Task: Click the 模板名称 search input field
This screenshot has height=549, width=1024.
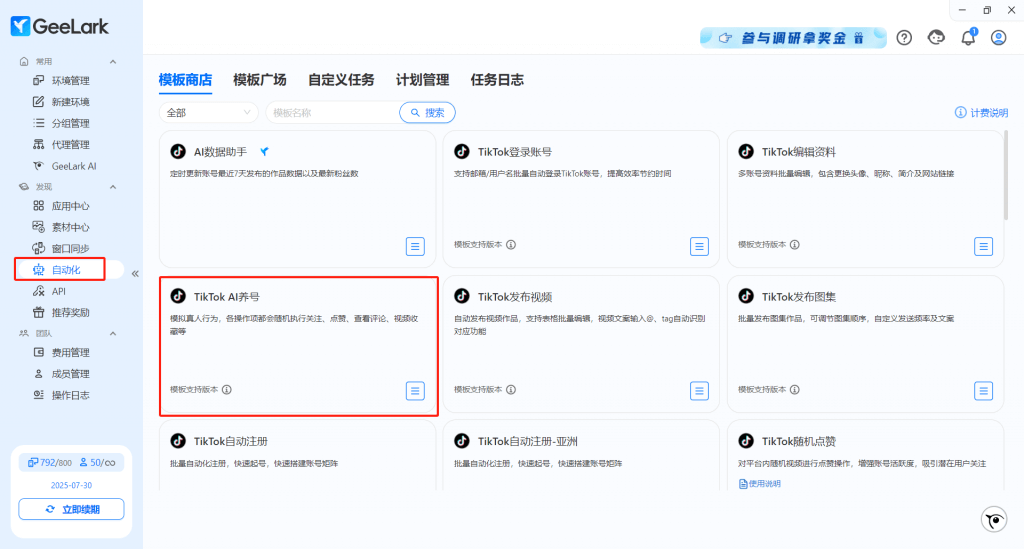Action: [330, 113]
